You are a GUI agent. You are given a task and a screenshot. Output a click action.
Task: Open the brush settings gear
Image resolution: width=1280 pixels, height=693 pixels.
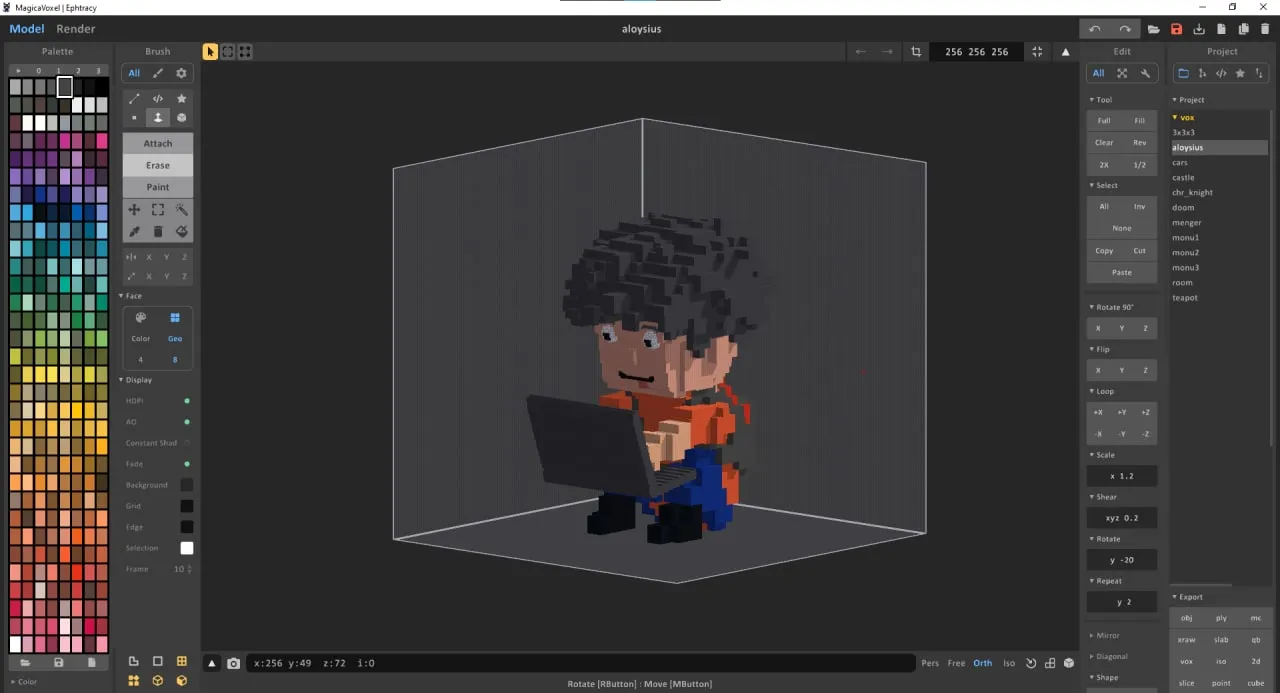point(182,72)
